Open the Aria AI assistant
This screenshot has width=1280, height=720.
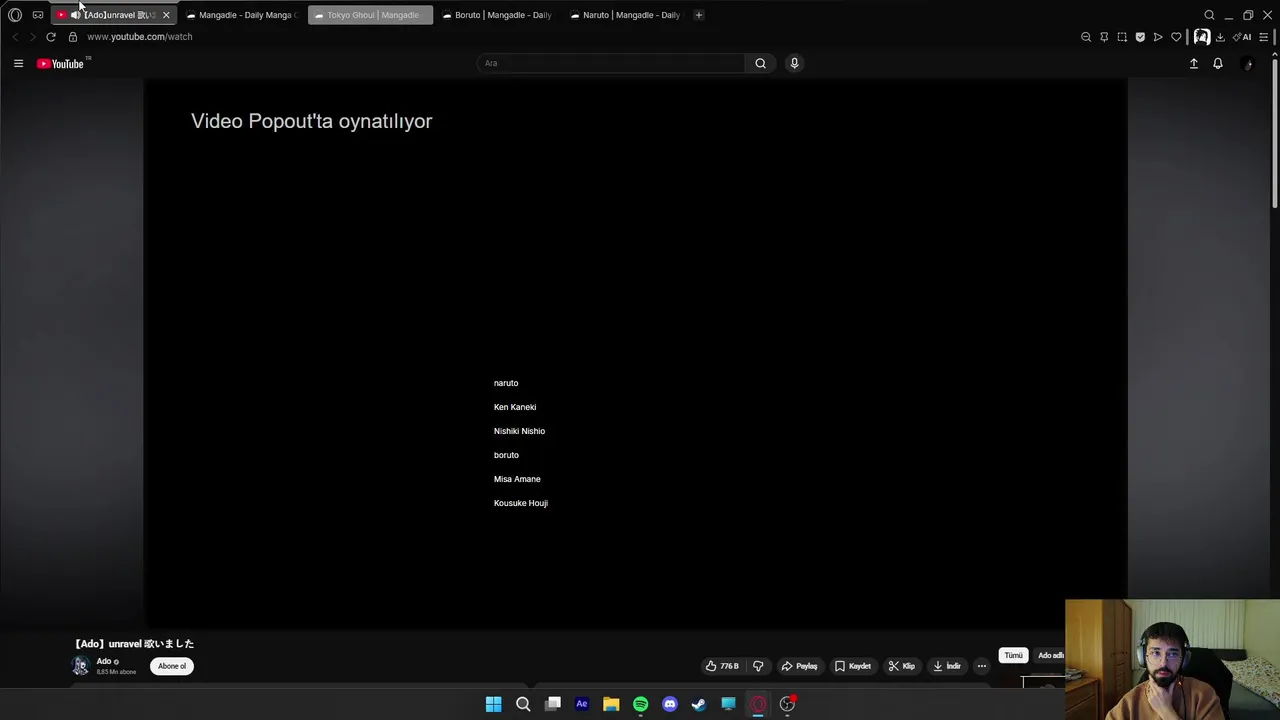click(1243, 37)
